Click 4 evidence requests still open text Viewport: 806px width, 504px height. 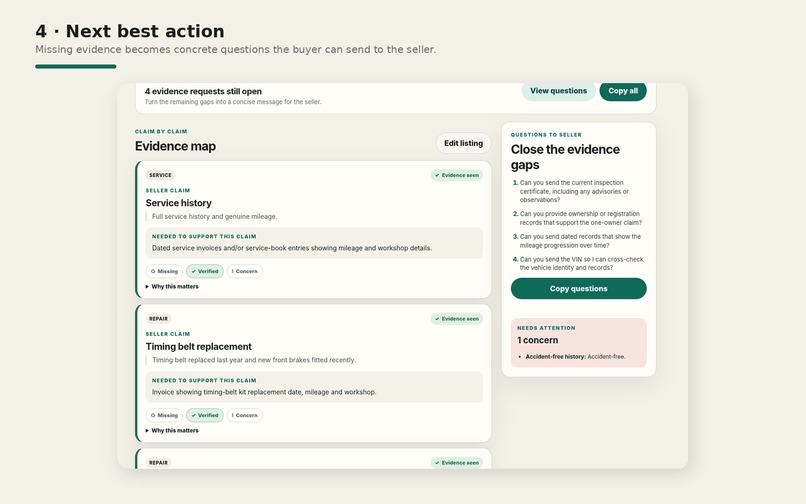click(203, 92)
